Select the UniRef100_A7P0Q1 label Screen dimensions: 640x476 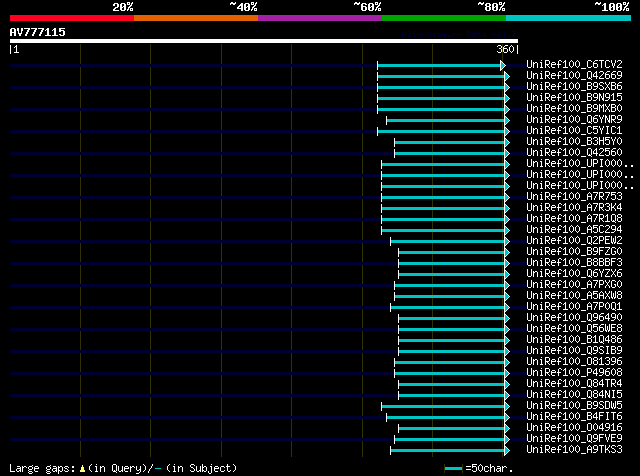(x=574, y=307)
